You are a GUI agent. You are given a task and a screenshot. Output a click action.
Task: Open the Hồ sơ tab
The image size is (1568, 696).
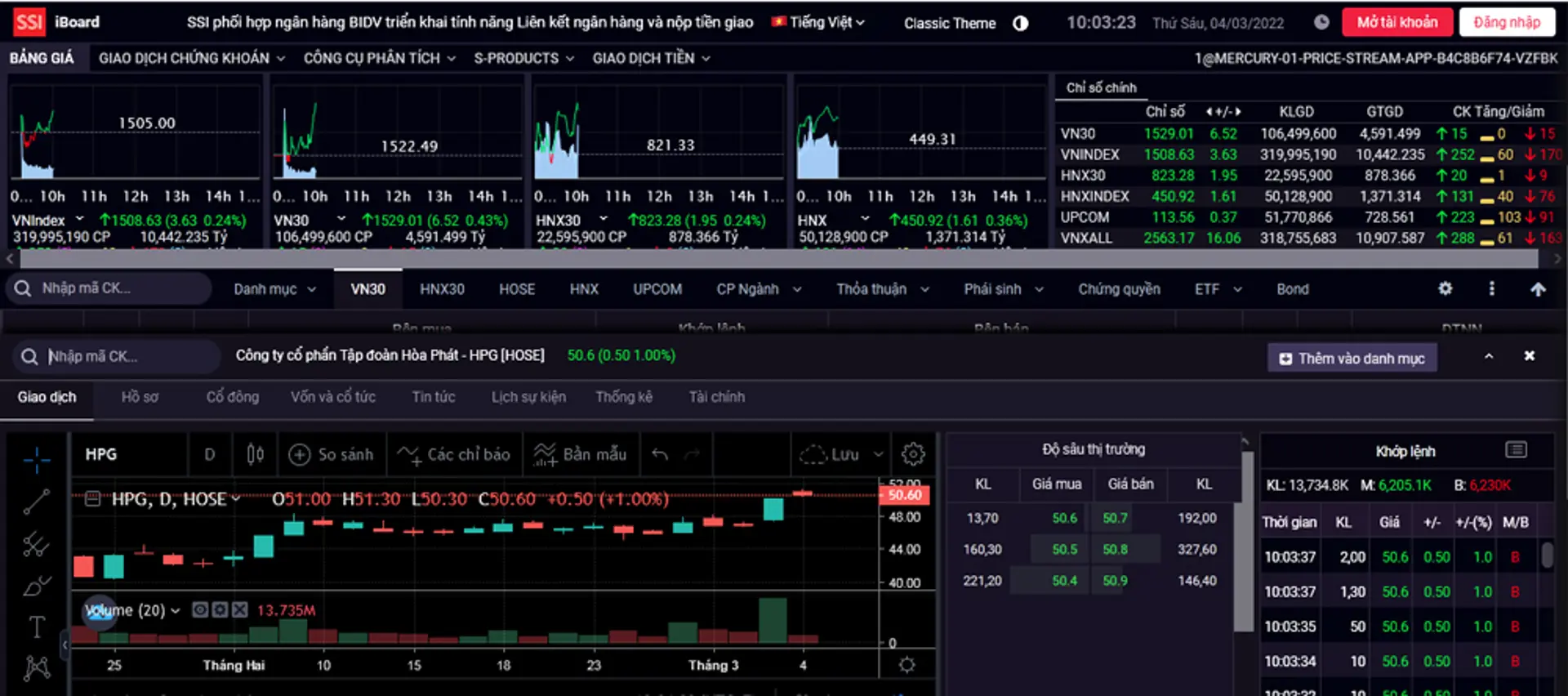point(140,397)
